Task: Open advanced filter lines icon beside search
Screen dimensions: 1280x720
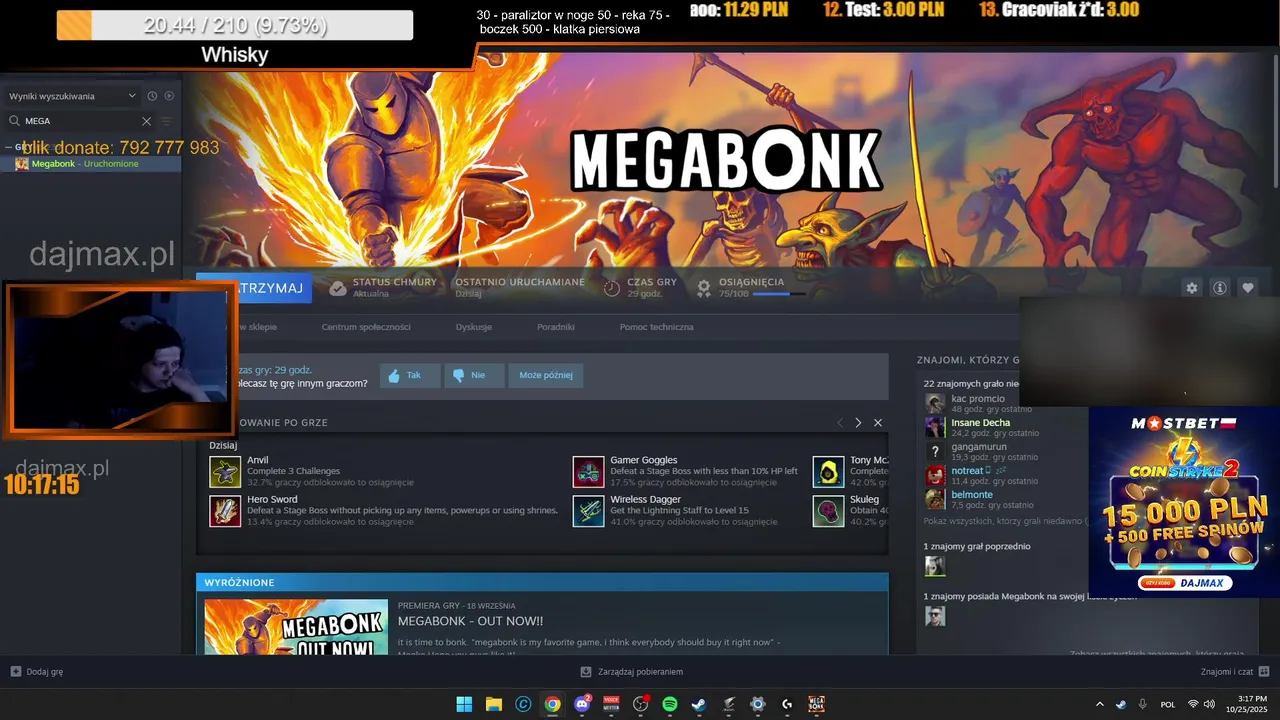Action: [x=167, y=121]
